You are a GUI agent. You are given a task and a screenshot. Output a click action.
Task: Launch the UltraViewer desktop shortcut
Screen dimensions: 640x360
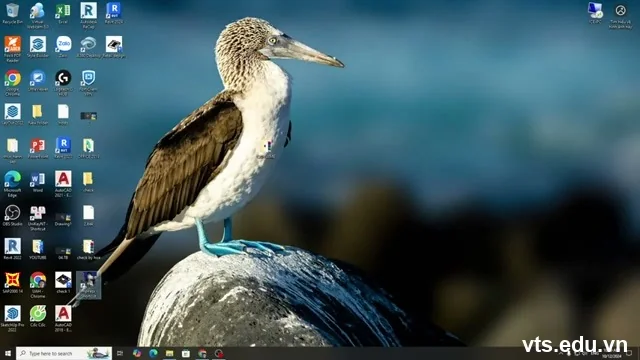tap(38, 81)
